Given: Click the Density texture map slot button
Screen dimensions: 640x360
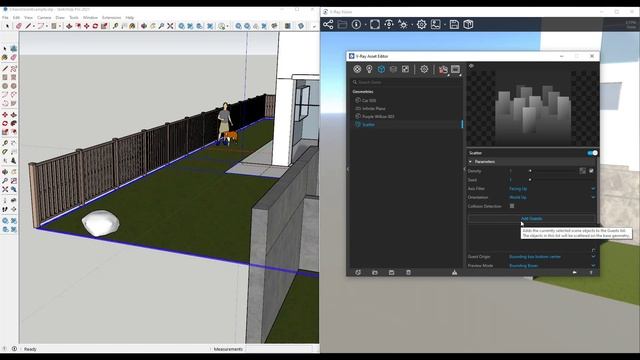Looking at the screenshot, I should (x=582, y=171).
